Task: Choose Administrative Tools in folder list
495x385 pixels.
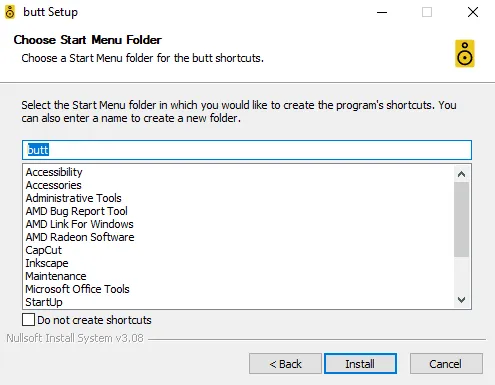Action: click(73, 198)
